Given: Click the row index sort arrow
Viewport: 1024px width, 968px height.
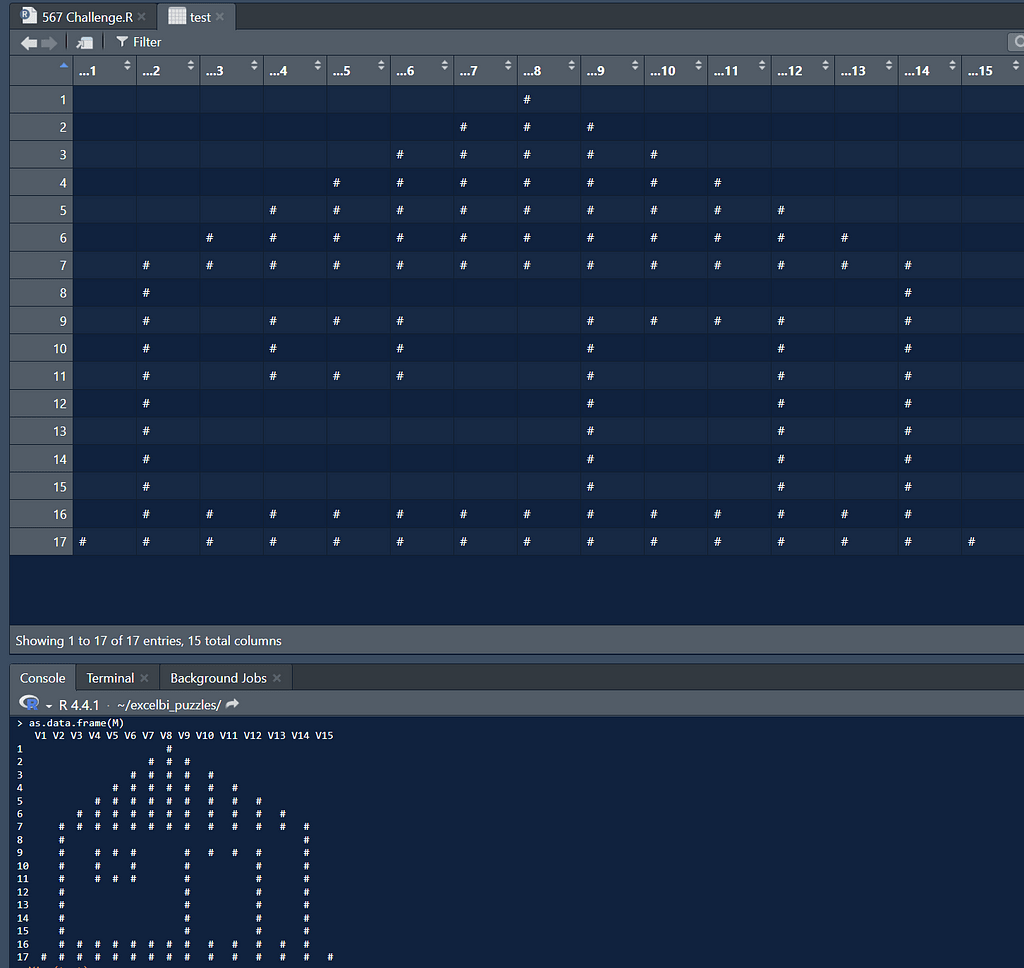Looking at the screenshot, I should (x=64, y=66).
